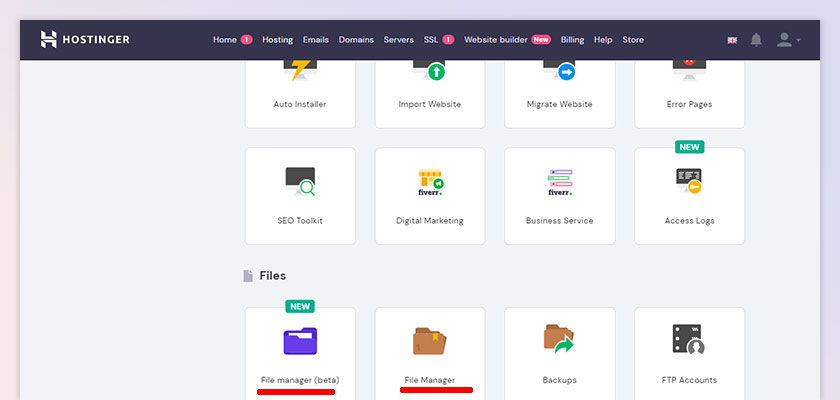The height and width of the screenshot is (400, 840).
Task: Click the Auto Installer label
Action: click(300, 104)
